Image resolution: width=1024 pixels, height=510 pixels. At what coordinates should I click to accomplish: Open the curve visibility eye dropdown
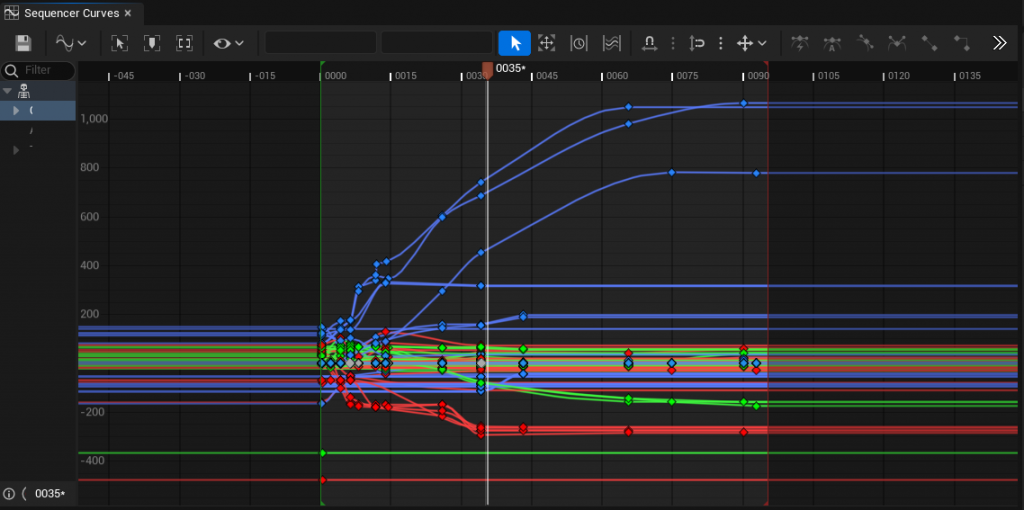(229, 43)
